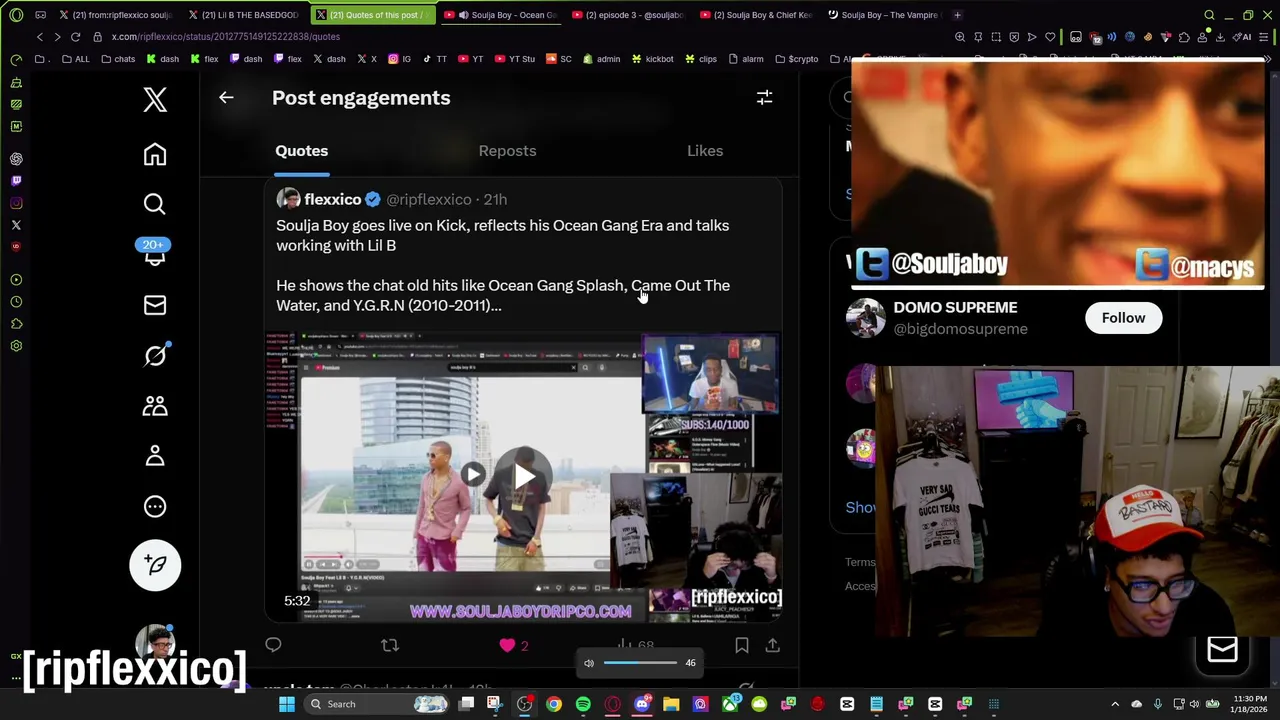The image size is (1280, 720).
Task: Click the snapshot selection toolbar icon
Action: (x=996, y=37)
